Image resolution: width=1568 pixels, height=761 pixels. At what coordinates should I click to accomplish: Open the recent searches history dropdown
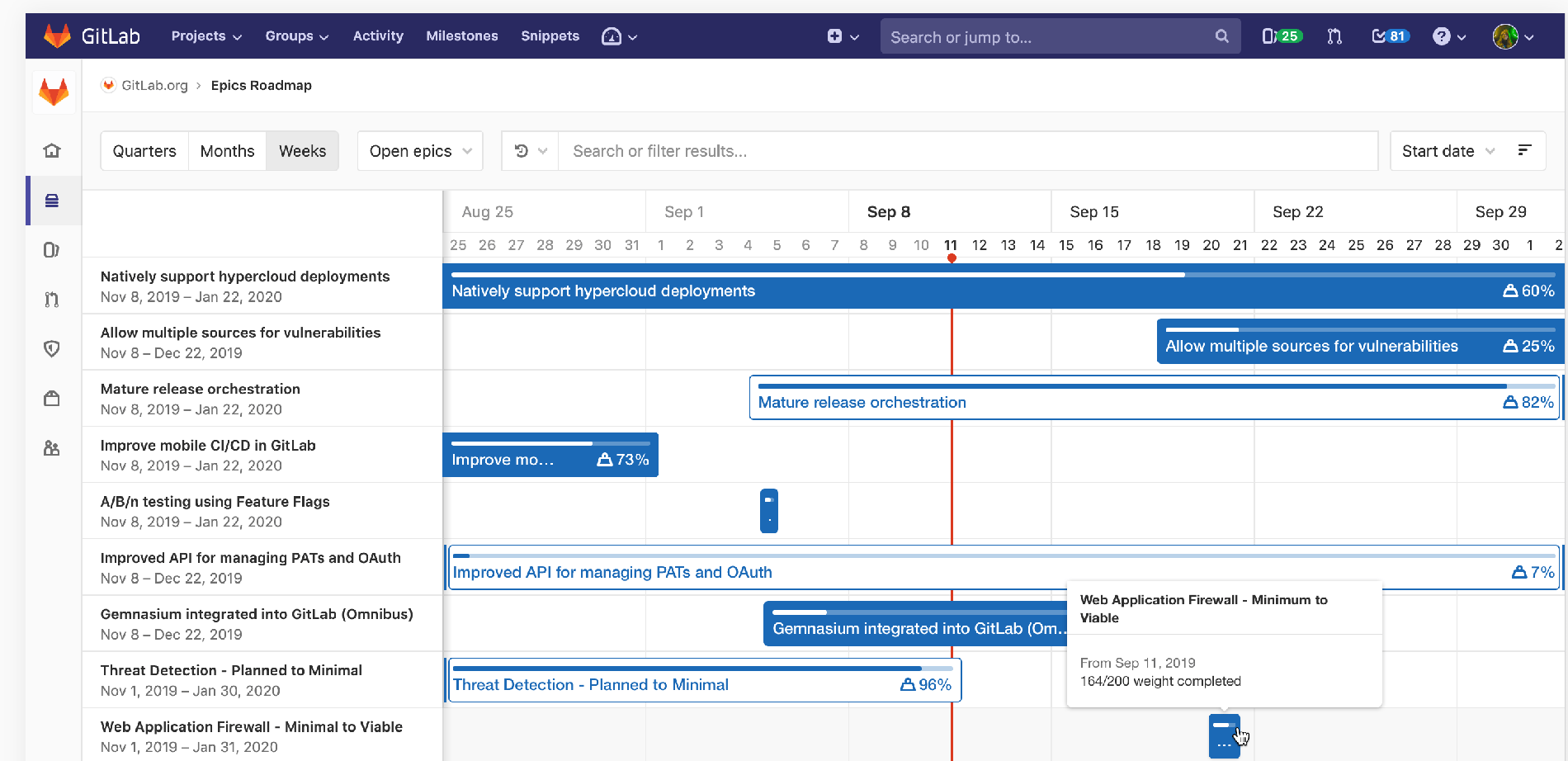point(531,151)
